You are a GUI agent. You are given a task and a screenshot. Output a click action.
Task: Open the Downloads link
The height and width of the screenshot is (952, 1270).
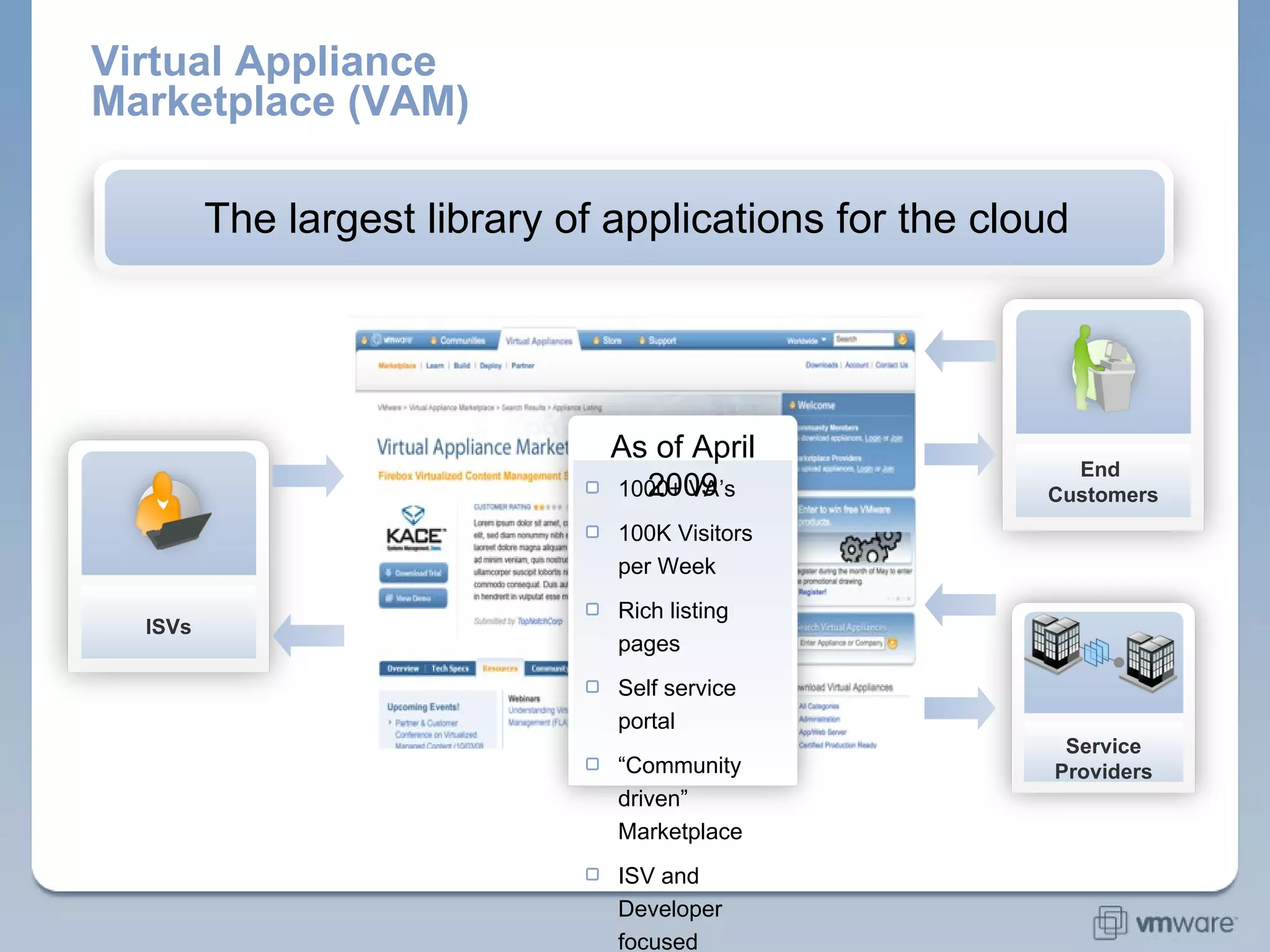click(822, 365)
